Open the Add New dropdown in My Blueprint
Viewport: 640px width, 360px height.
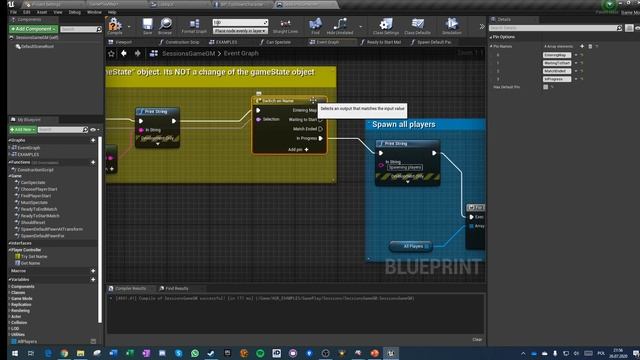23,129
